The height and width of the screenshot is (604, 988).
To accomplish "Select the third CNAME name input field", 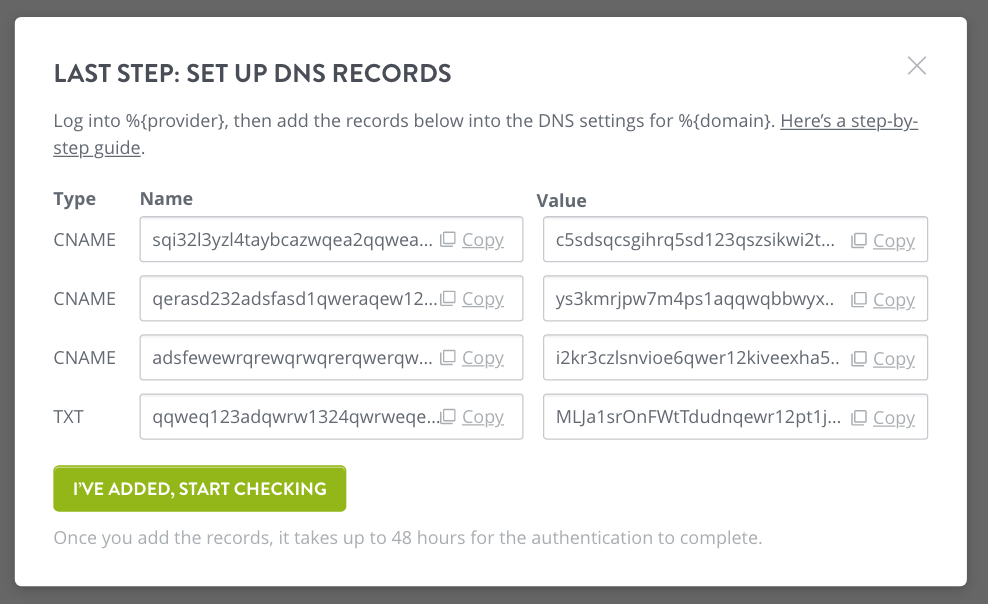I will [x=280, y=357].
